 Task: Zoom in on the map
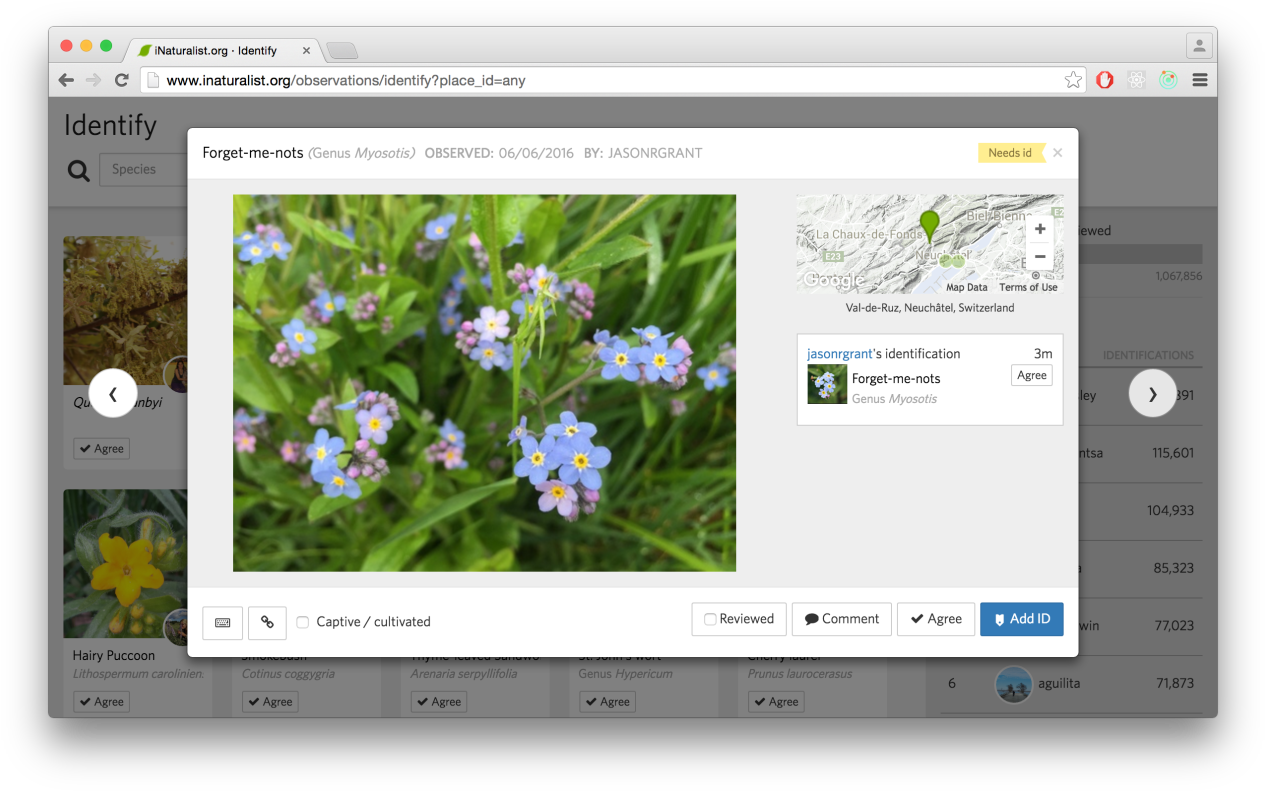(1040, 229)
